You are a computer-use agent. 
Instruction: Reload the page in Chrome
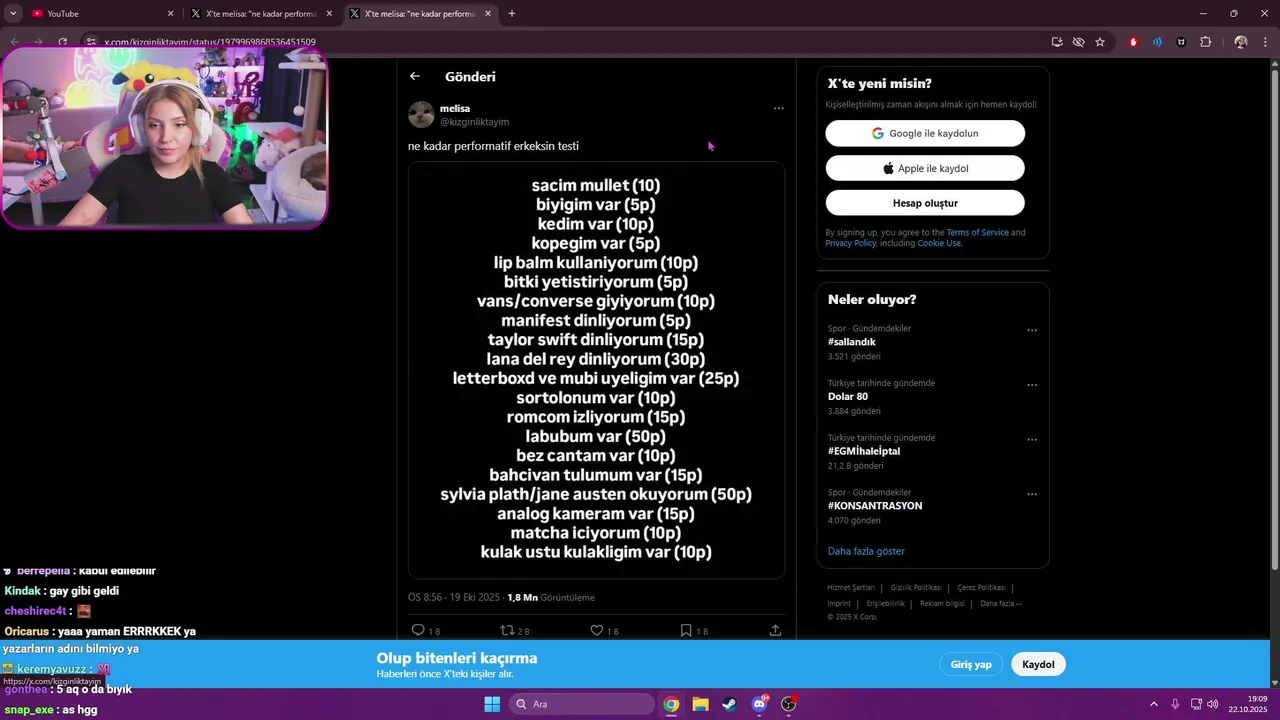pos(62,42)
